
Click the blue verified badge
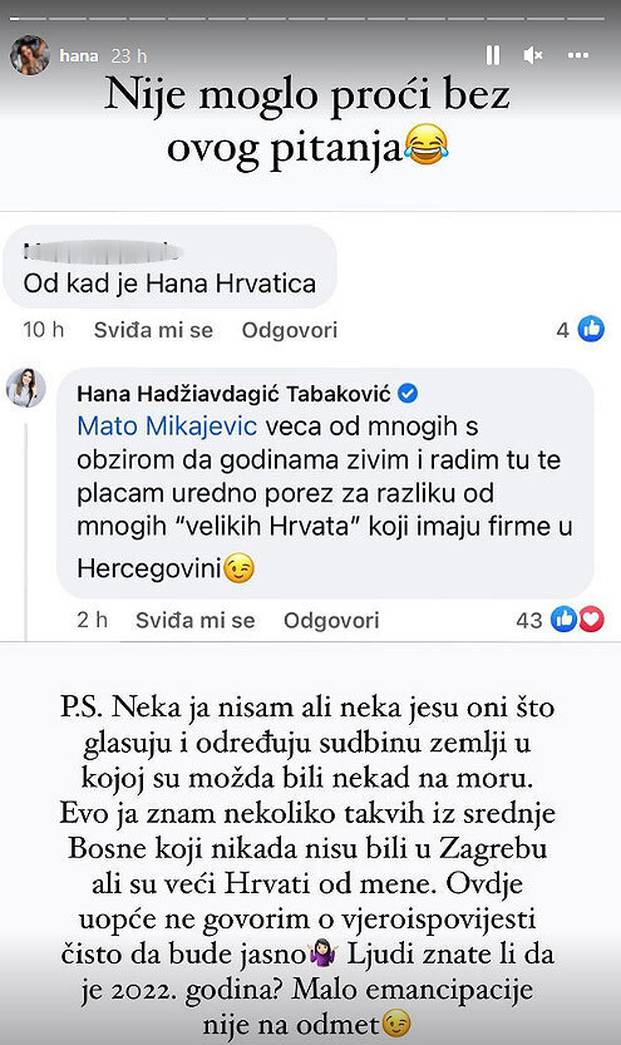pyautogui.click(x=408, y=392)
